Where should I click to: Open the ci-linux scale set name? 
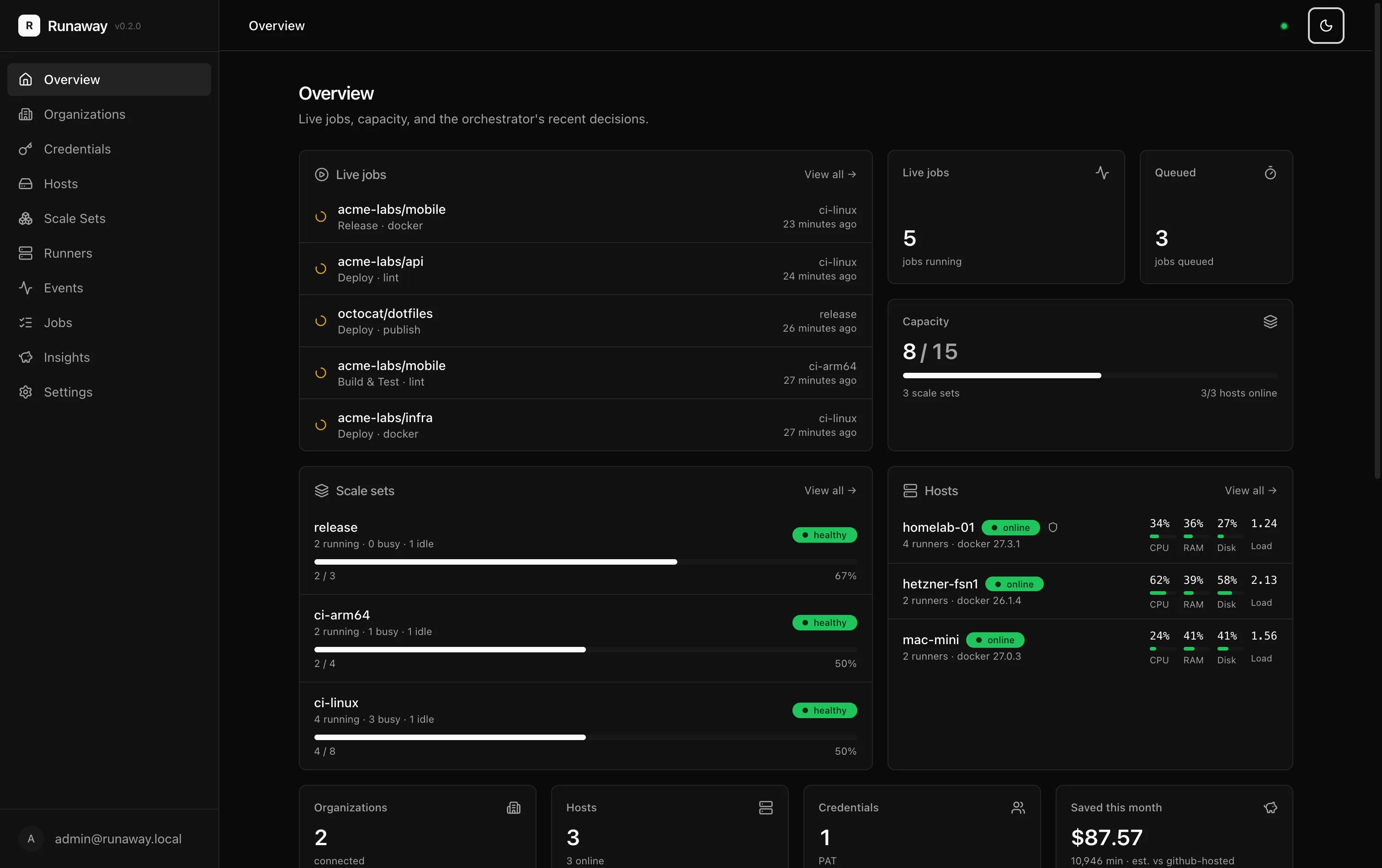[336, 703]
